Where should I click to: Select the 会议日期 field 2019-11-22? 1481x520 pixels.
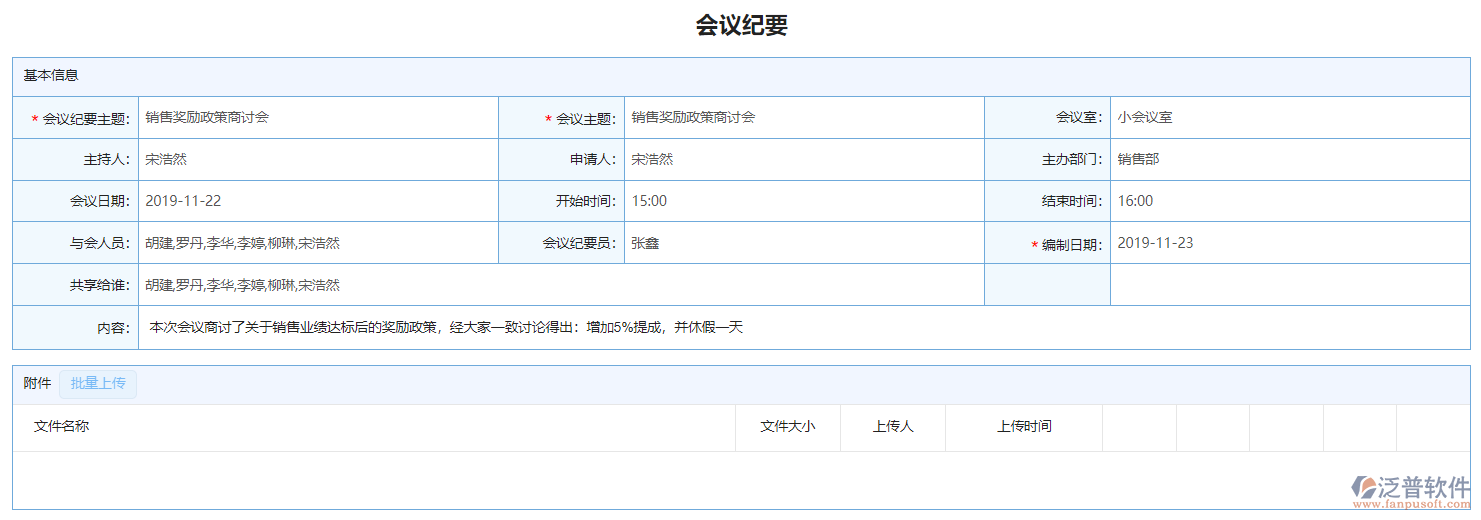click(317, 201)
